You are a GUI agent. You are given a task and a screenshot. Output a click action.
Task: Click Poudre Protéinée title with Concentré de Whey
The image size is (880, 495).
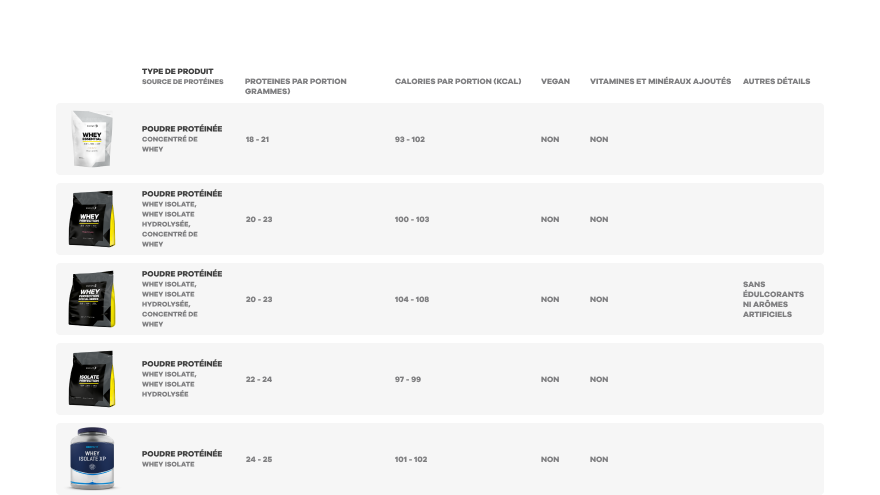[182, 129]
